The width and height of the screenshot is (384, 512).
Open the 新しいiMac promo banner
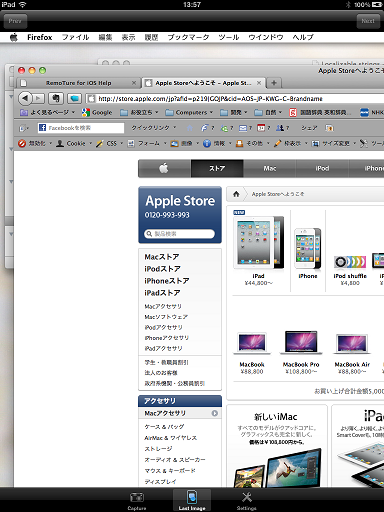click(277, 446)
